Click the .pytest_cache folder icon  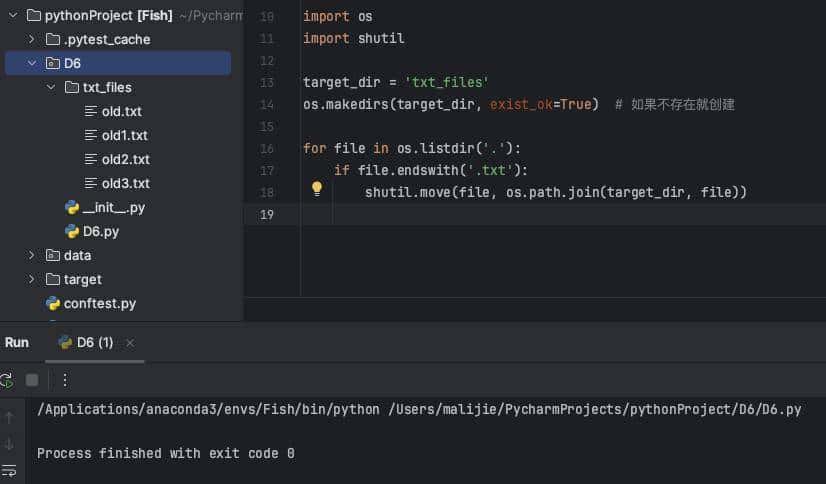(x=53, y=39)
